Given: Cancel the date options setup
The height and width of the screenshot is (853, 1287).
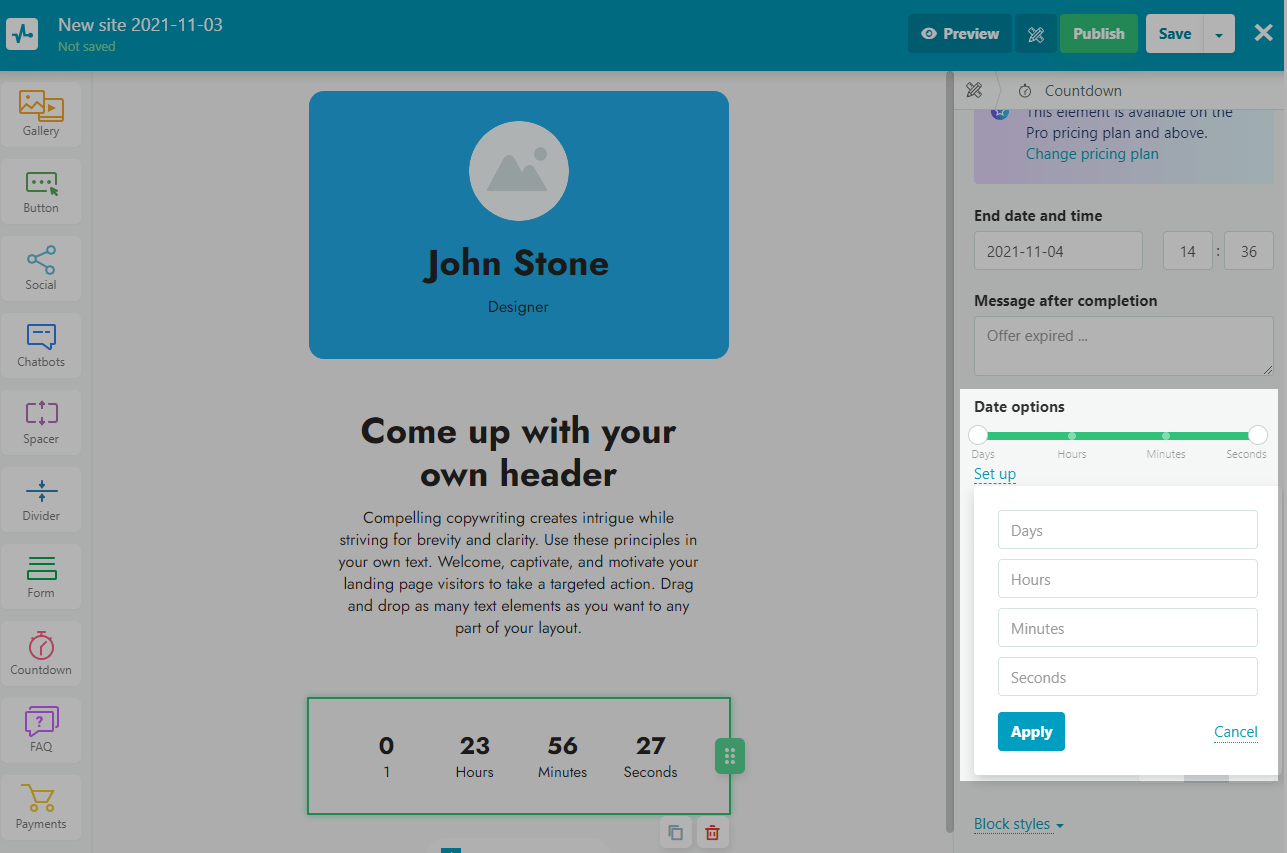Looking at the screenshot, I should tap(1235, 732).
